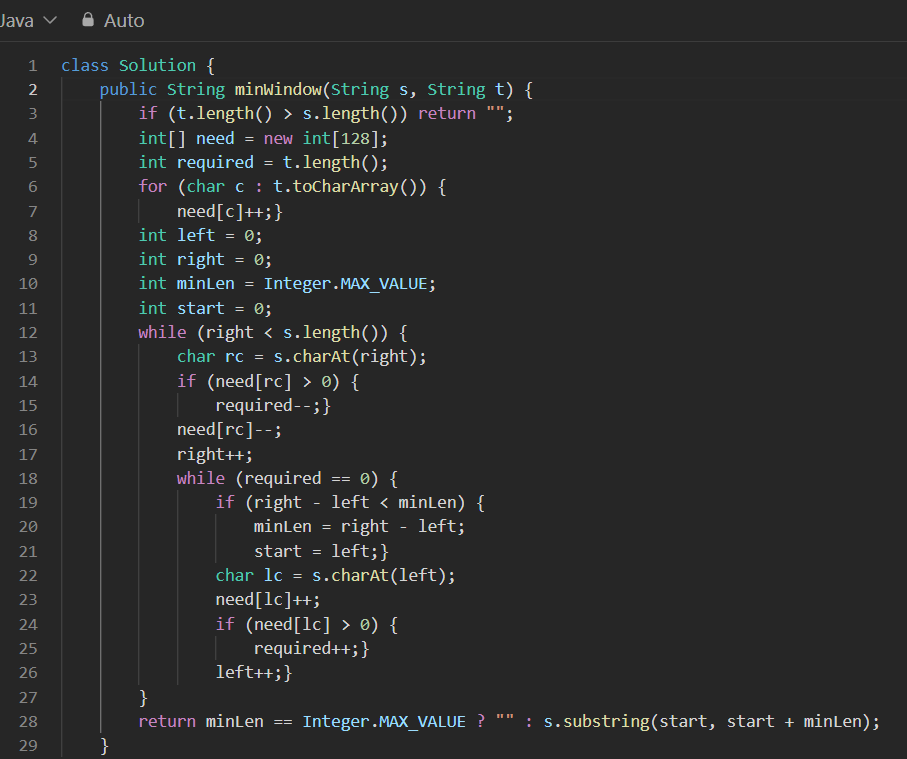
Task: Click the Auto label in the toolbar
Action: pyautogui.click(x=123, y=19)
